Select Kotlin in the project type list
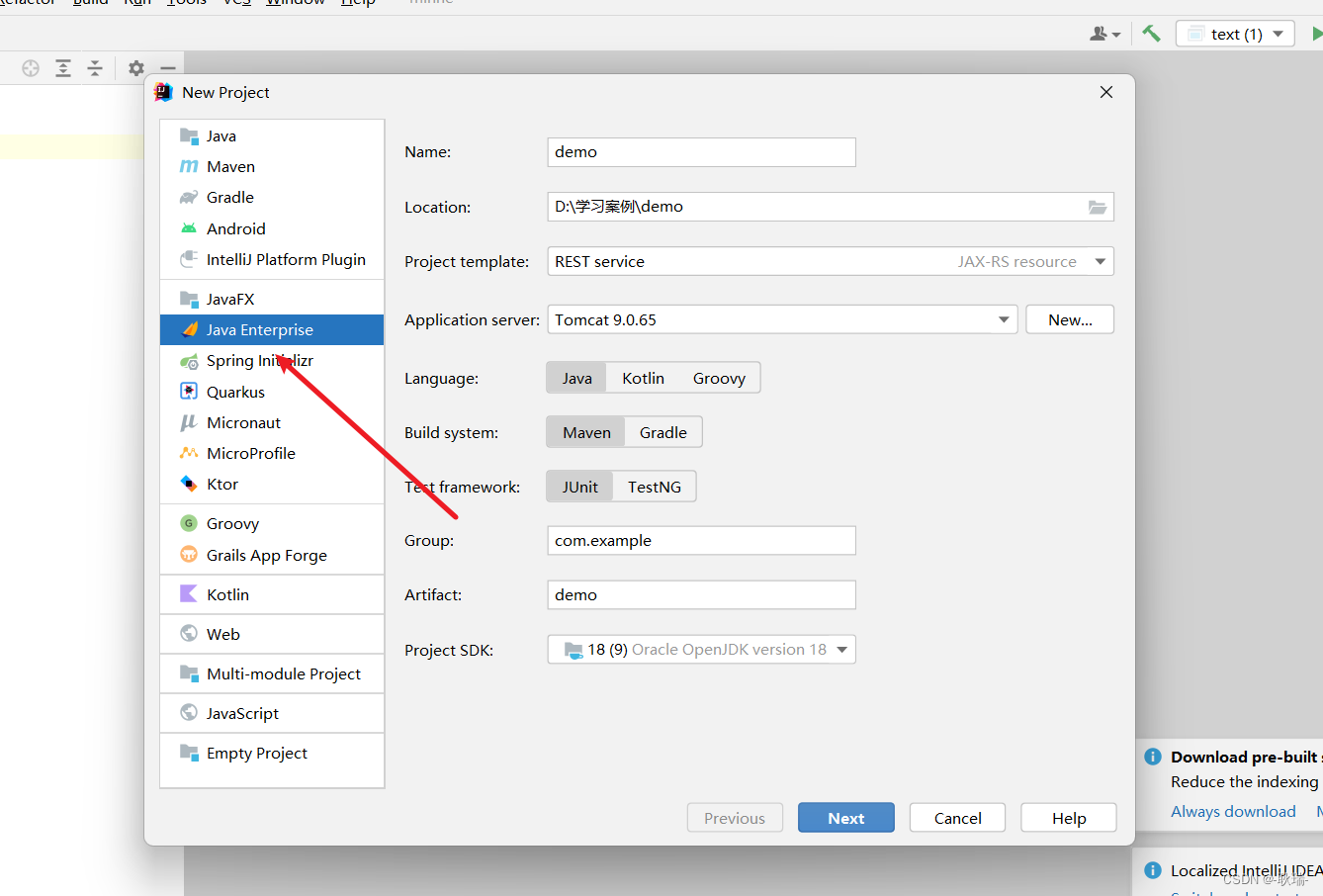 272,594
